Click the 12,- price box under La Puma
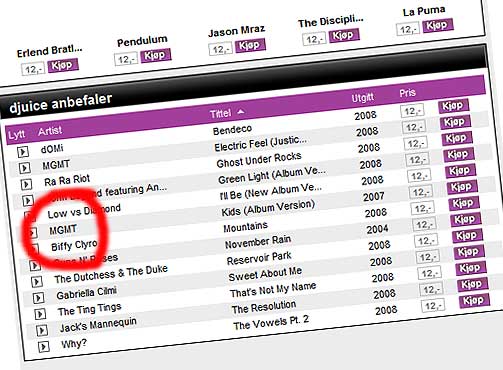The width and height of the screenshot is (503, 370). 408,29
